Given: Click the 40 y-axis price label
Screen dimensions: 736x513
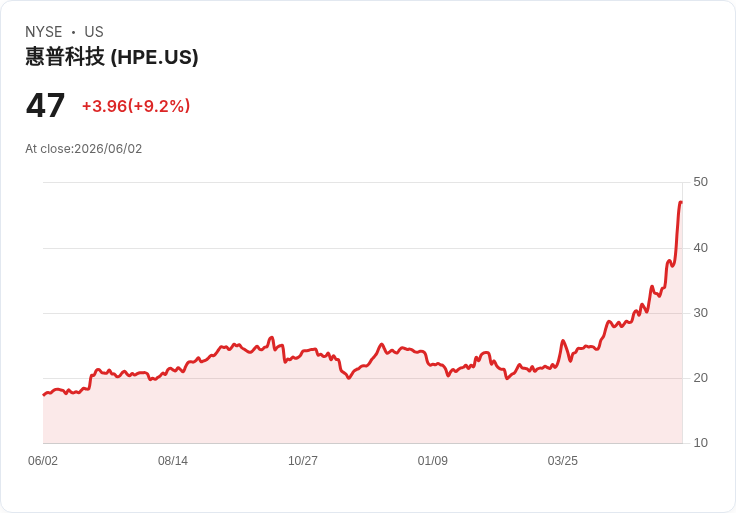Looking at the screenshot, I should coord(700,248).
